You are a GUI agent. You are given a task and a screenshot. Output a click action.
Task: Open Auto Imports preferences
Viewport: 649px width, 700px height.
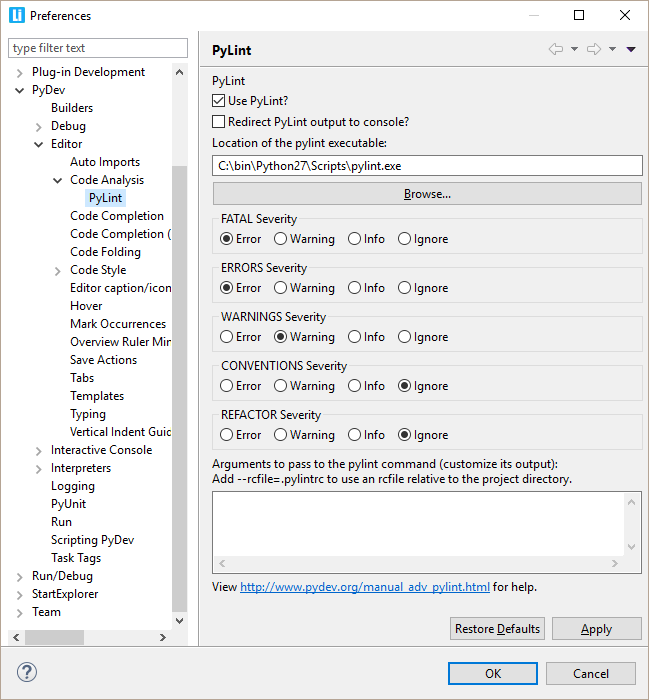(x=105, y=162)
